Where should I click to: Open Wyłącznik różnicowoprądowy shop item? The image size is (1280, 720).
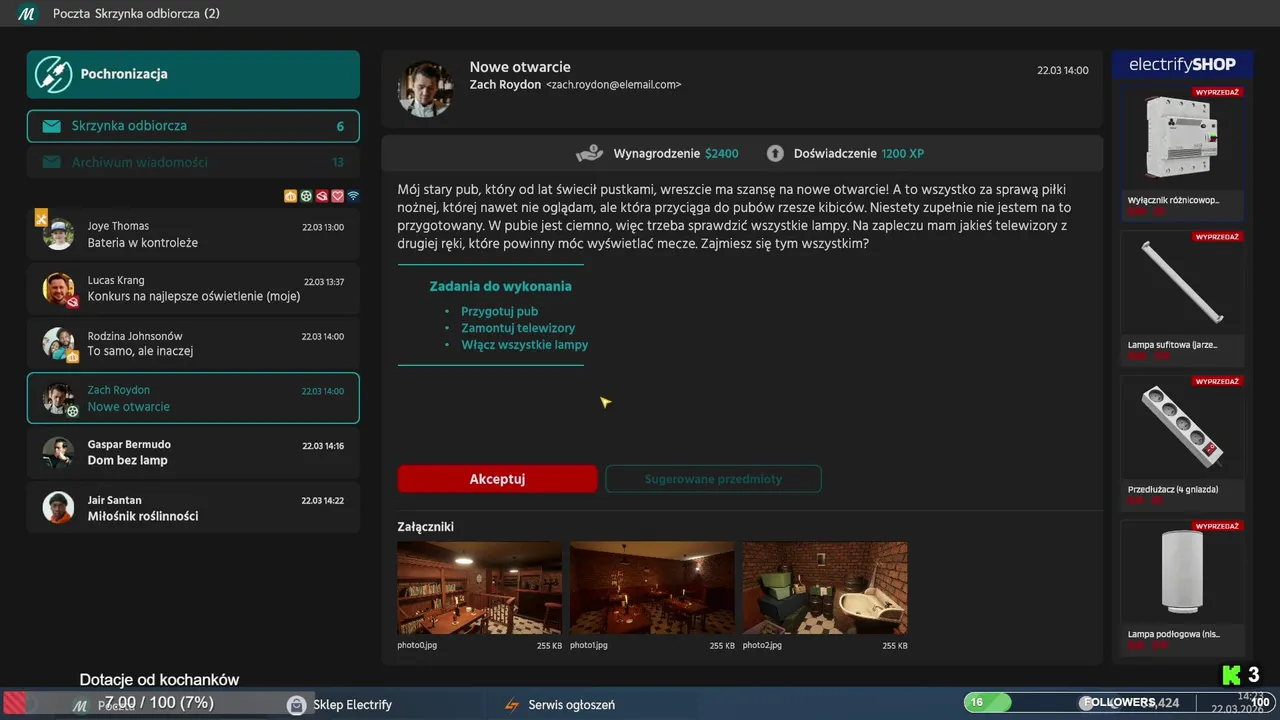1182,153
